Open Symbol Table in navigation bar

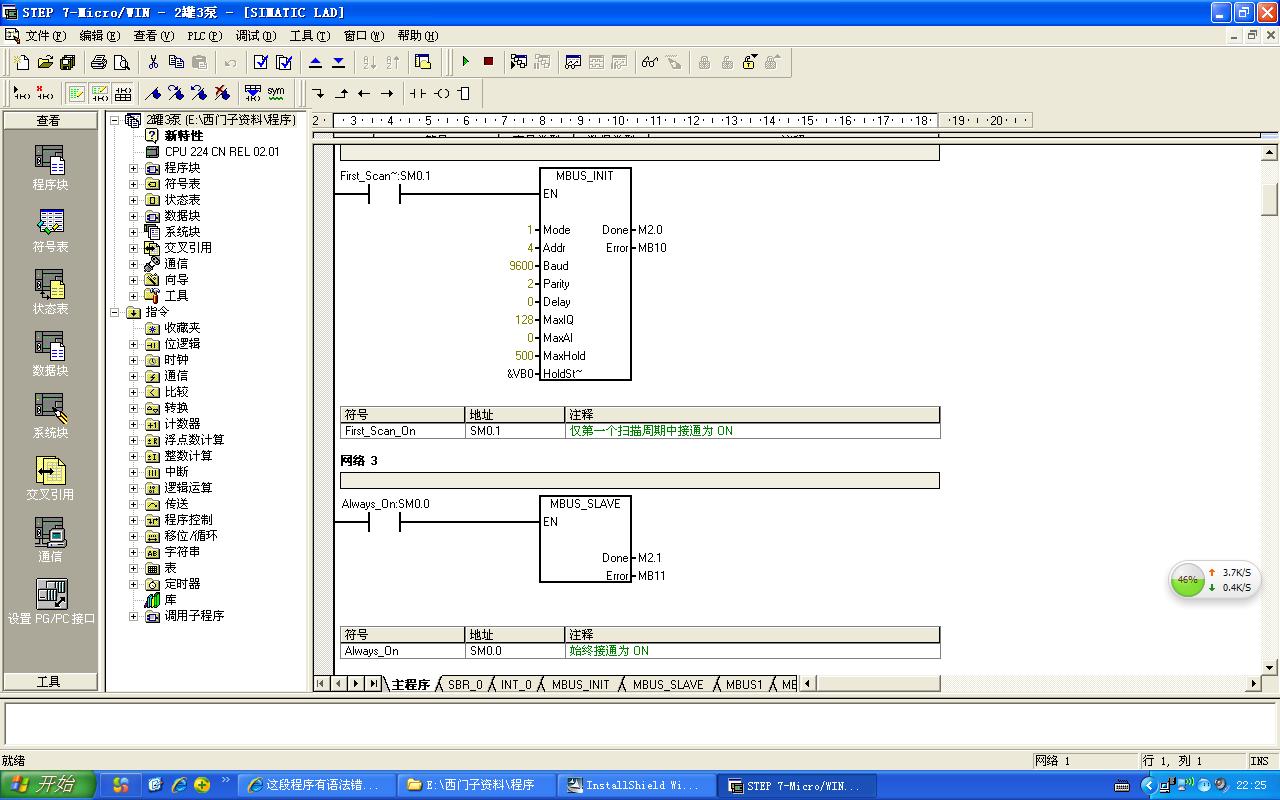coord(50,230)
